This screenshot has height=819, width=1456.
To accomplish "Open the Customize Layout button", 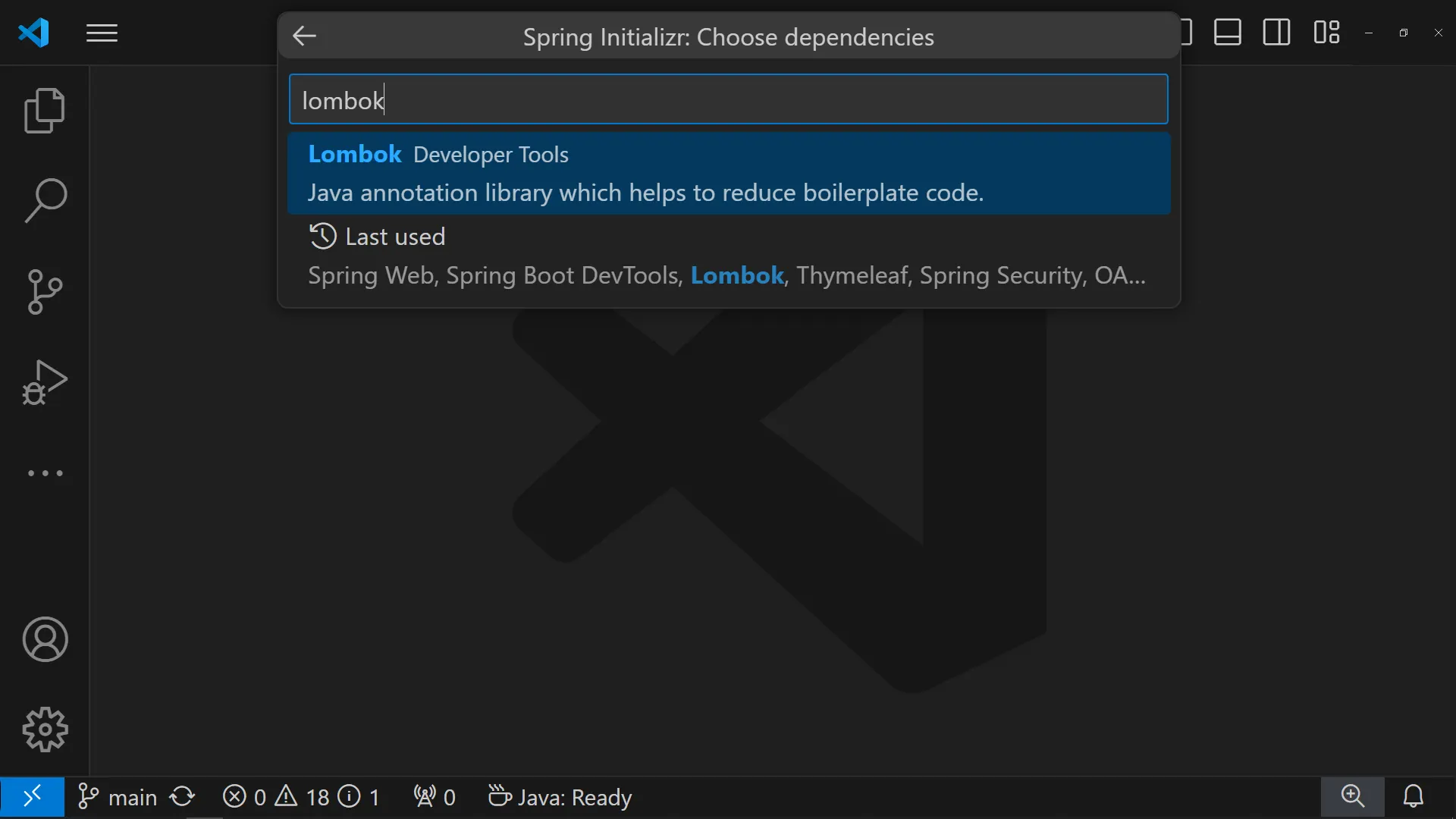I will (x=1326, y=33).
